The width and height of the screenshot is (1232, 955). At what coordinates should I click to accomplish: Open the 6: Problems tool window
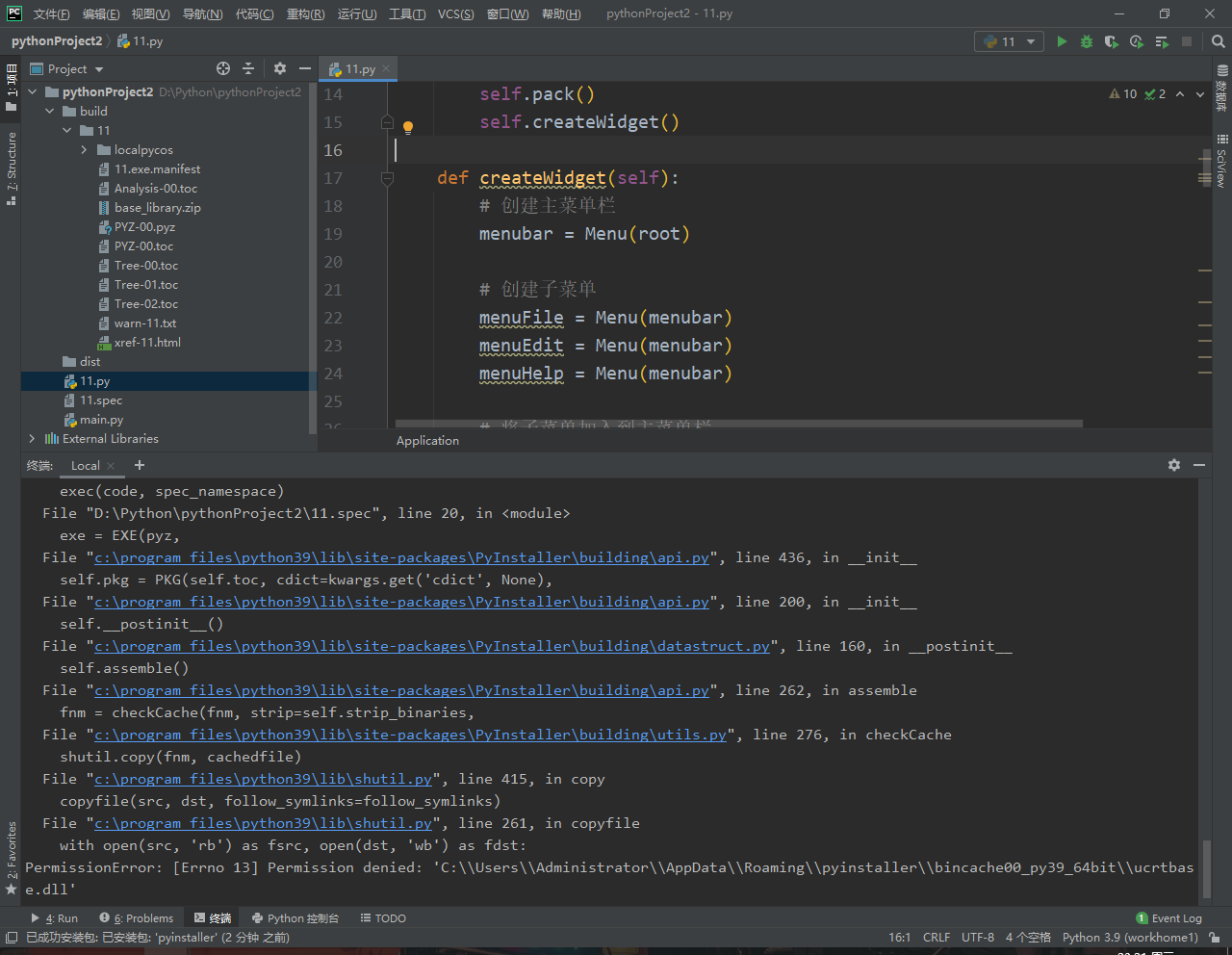click(137, 918)
